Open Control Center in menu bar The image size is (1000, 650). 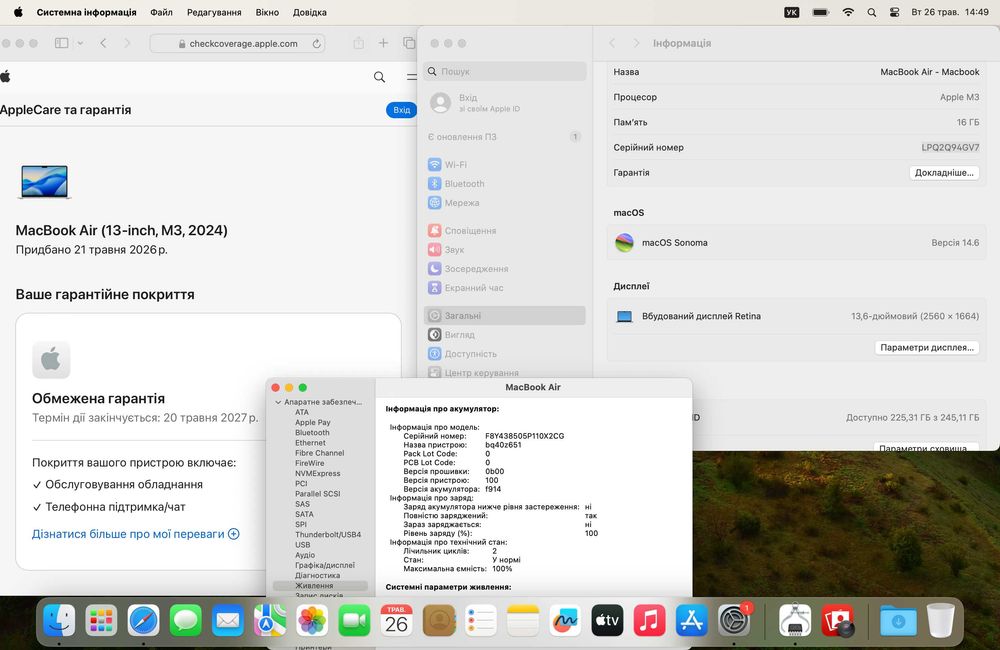(894, 12)
